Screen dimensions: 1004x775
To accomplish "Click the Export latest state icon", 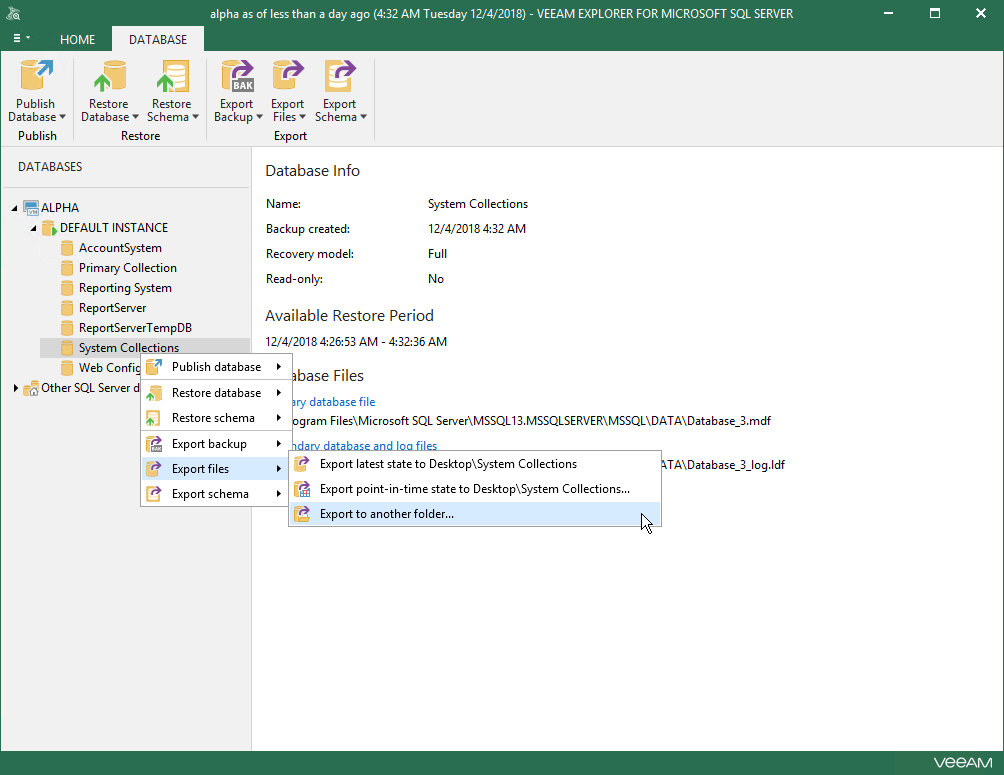I will click(302, 464).
